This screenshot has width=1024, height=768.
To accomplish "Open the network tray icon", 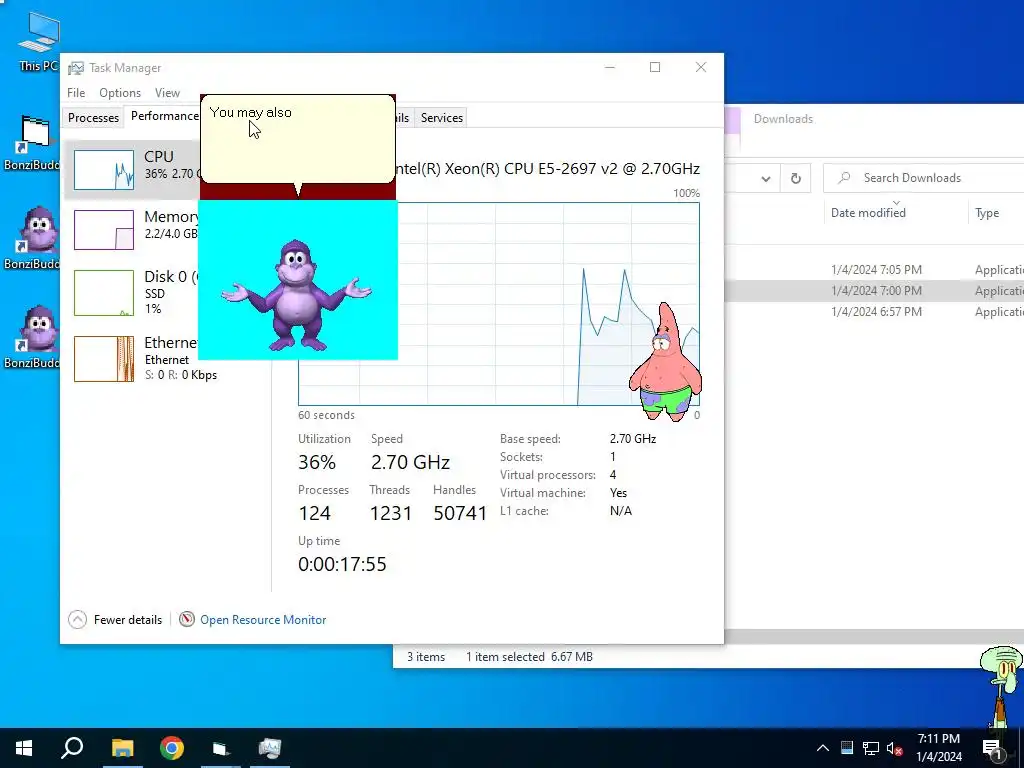I will click(871, 748).
